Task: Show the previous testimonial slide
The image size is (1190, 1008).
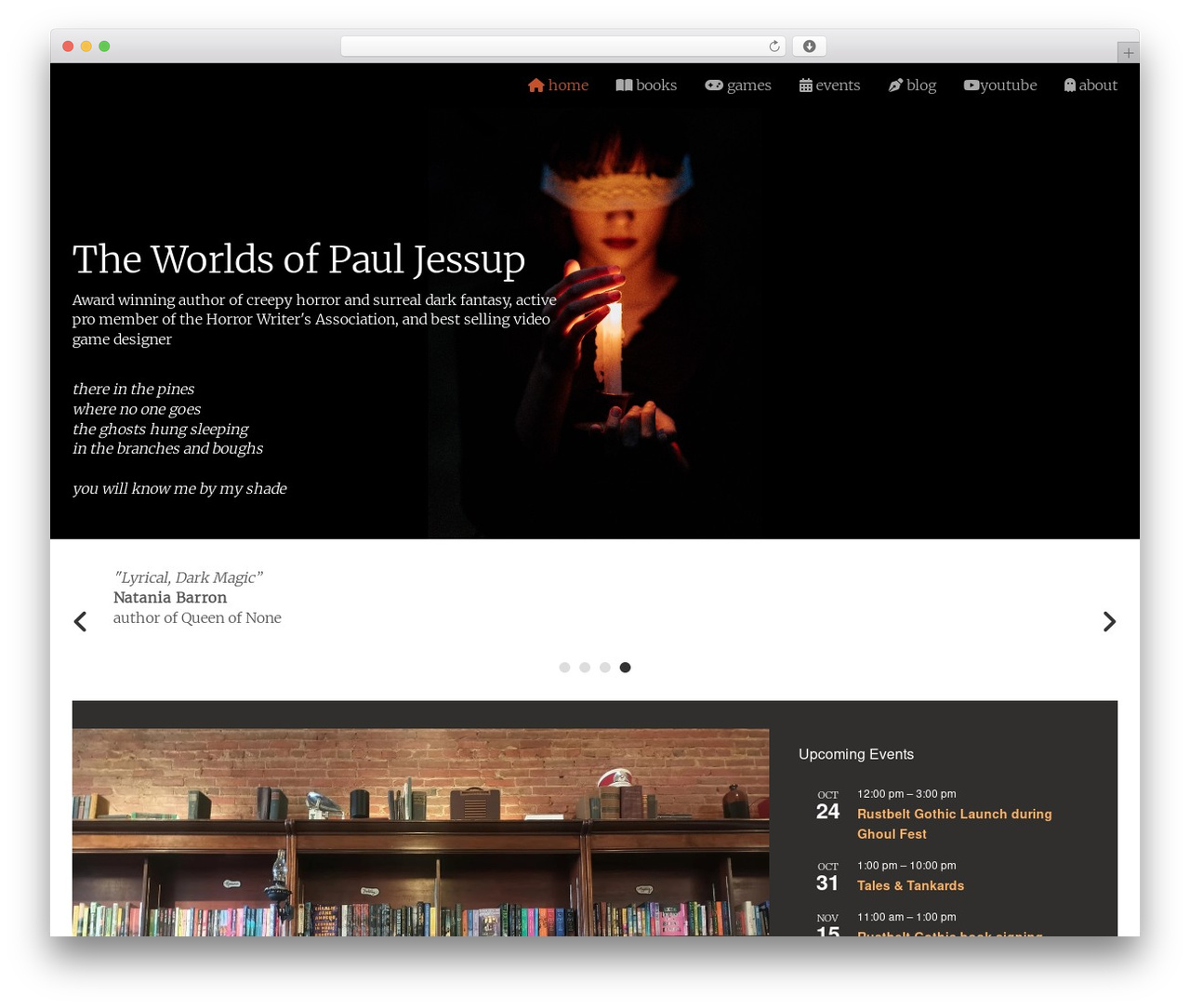Action: pyautogui.click(x=81, y=621)
